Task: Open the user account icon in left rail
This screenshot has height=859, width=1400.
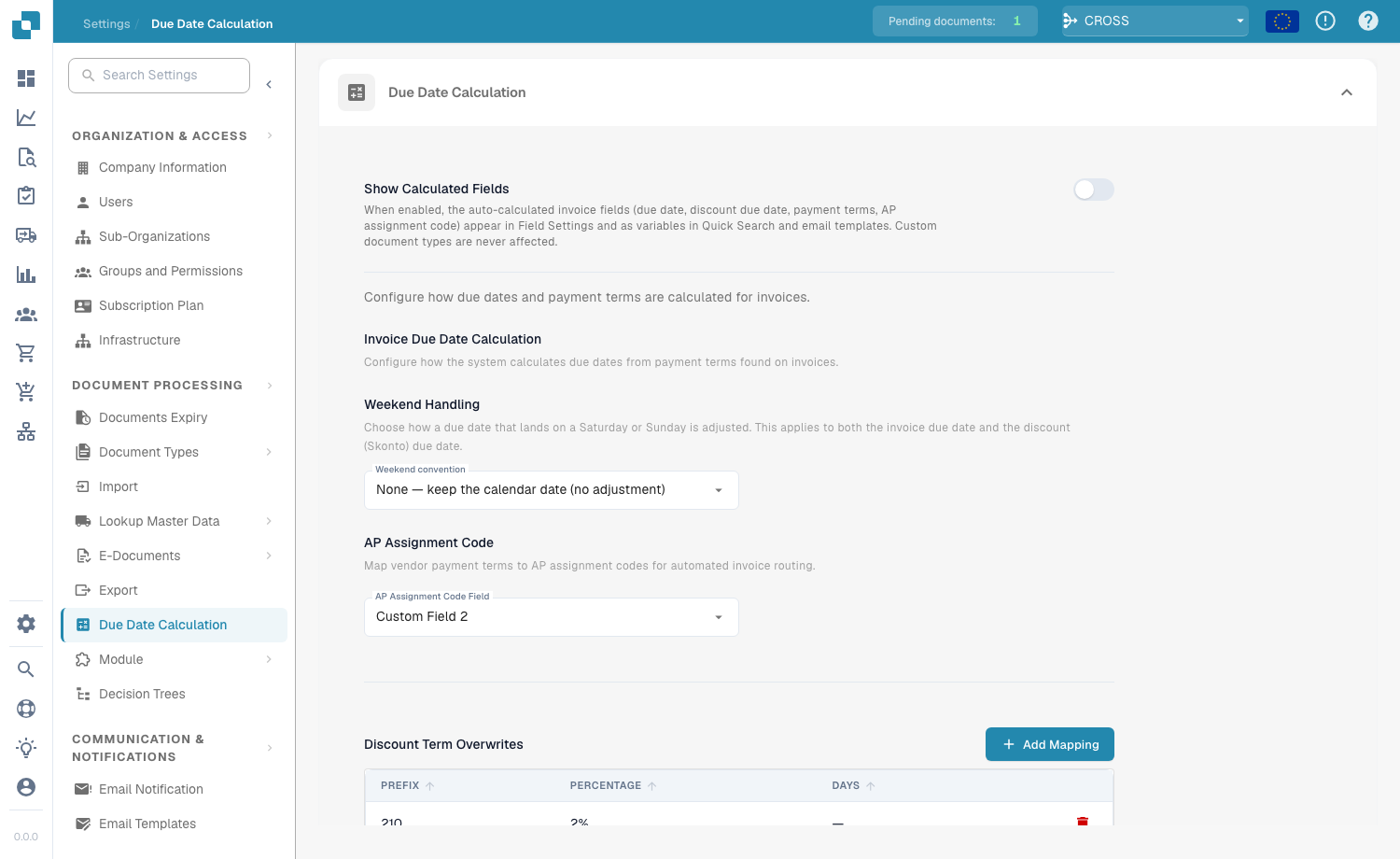Action: pyautogui.click(x=26, y=787)
